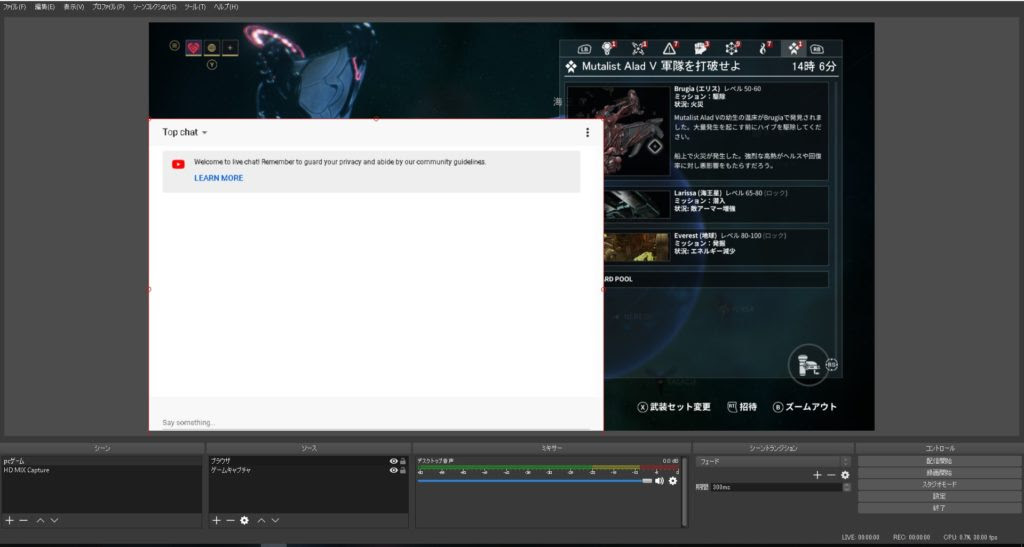Toggle visibility of the ブラウザ source
The width and height of the screenshot is (1024, 547).
393,461
